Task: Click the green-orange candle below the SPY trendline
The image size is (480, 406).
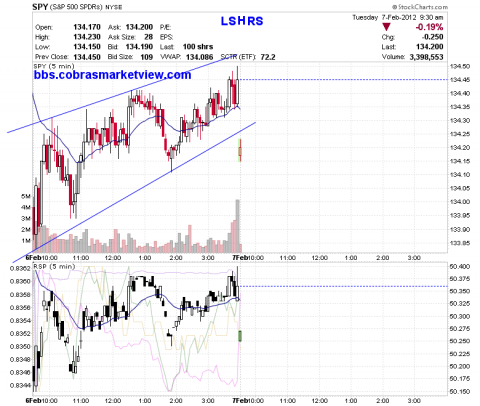Action: click(240, 151)
